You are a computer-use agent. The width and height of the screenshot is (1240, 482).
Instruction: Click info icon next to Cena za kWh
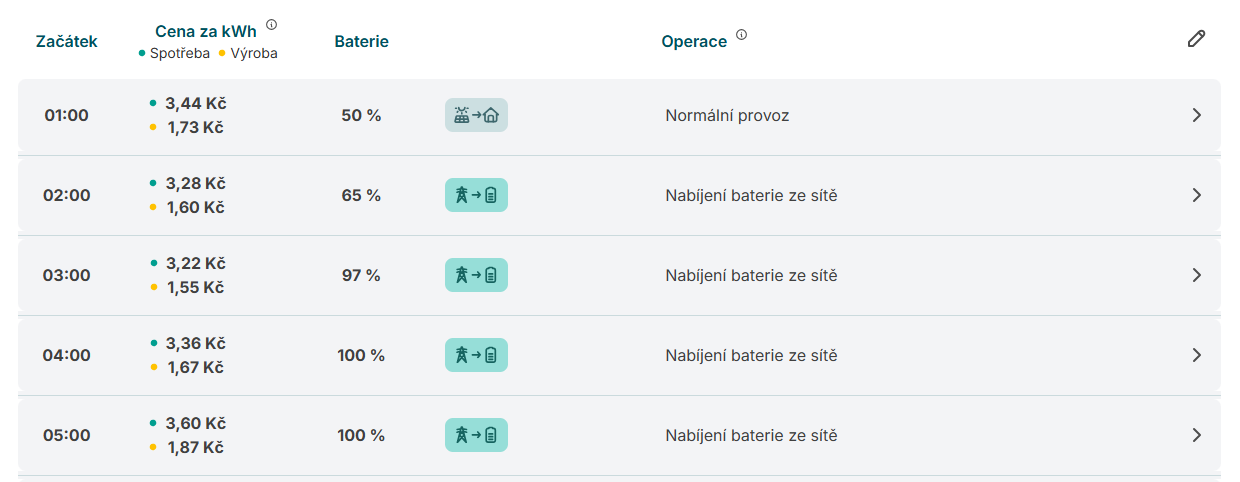(272, 25)
